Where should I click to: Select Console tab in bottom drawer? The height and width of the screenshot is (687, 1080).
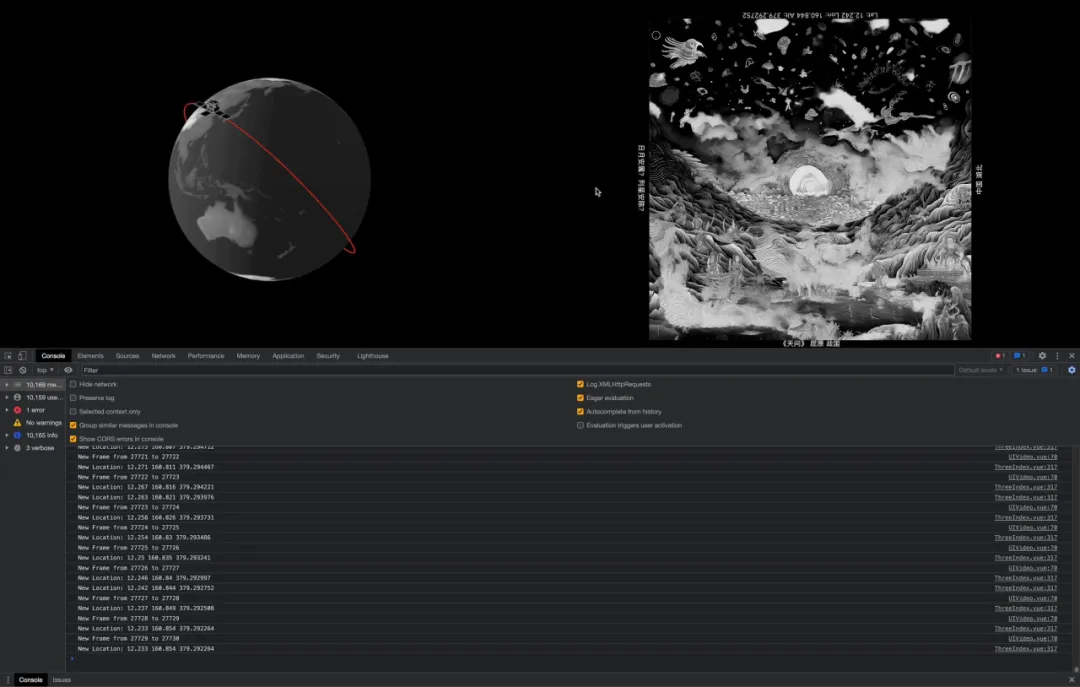click(30, 679)
